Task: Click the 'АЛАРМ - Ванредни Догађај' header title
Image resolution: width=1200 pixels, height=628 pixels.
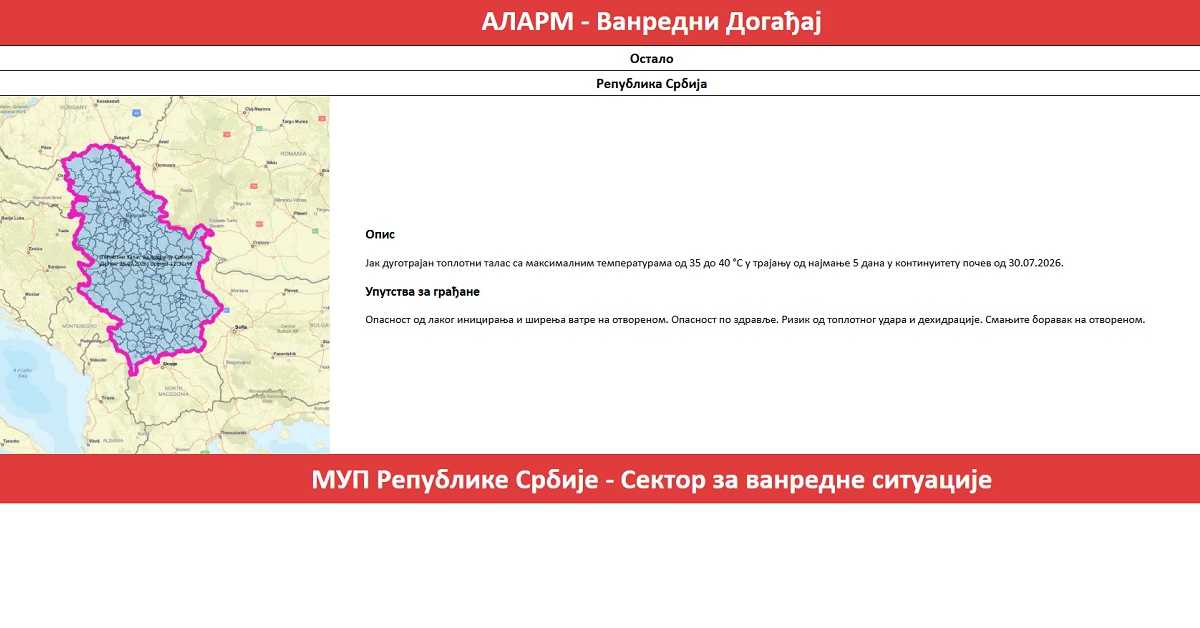Action: [651, 22]
